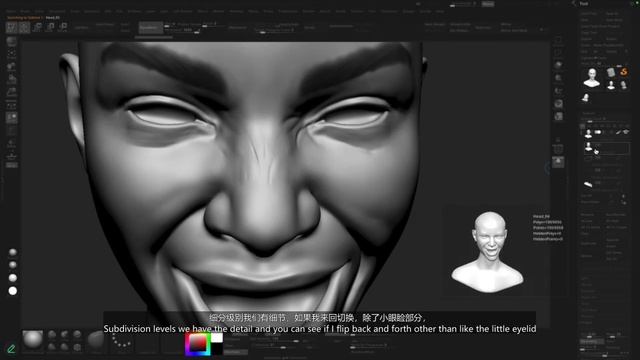Collapse the Tool palette header
The width and height of the screenshot is (640, 360).
point(584,4)
